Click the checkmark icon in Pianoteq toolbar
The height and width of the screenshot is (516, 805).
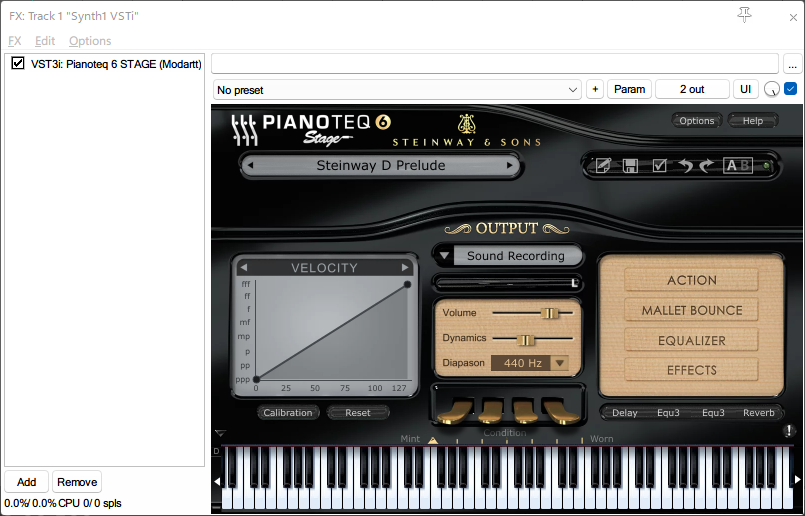point(659,166)
